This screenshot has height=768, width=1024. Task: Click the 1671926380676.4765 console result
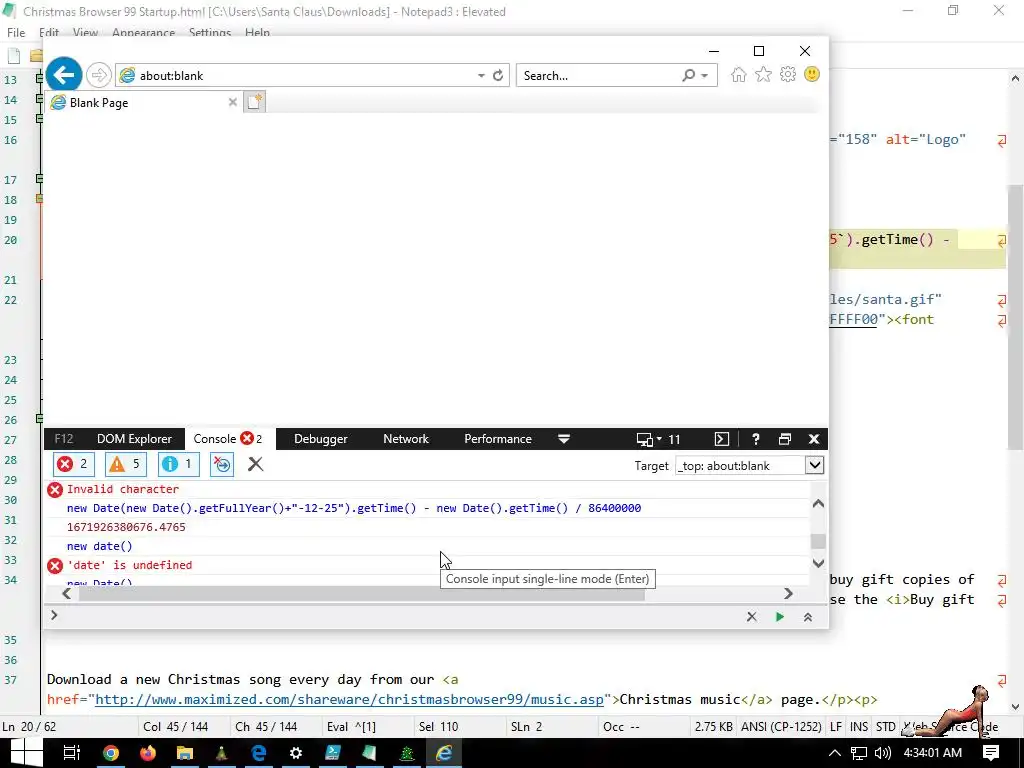tap(126, 527)
